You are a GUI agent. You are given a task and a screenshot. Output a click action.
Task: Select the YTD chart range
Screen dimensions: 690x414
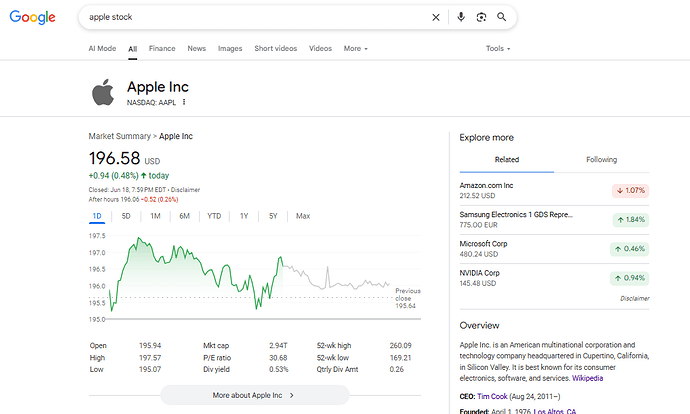pos(214,216)
